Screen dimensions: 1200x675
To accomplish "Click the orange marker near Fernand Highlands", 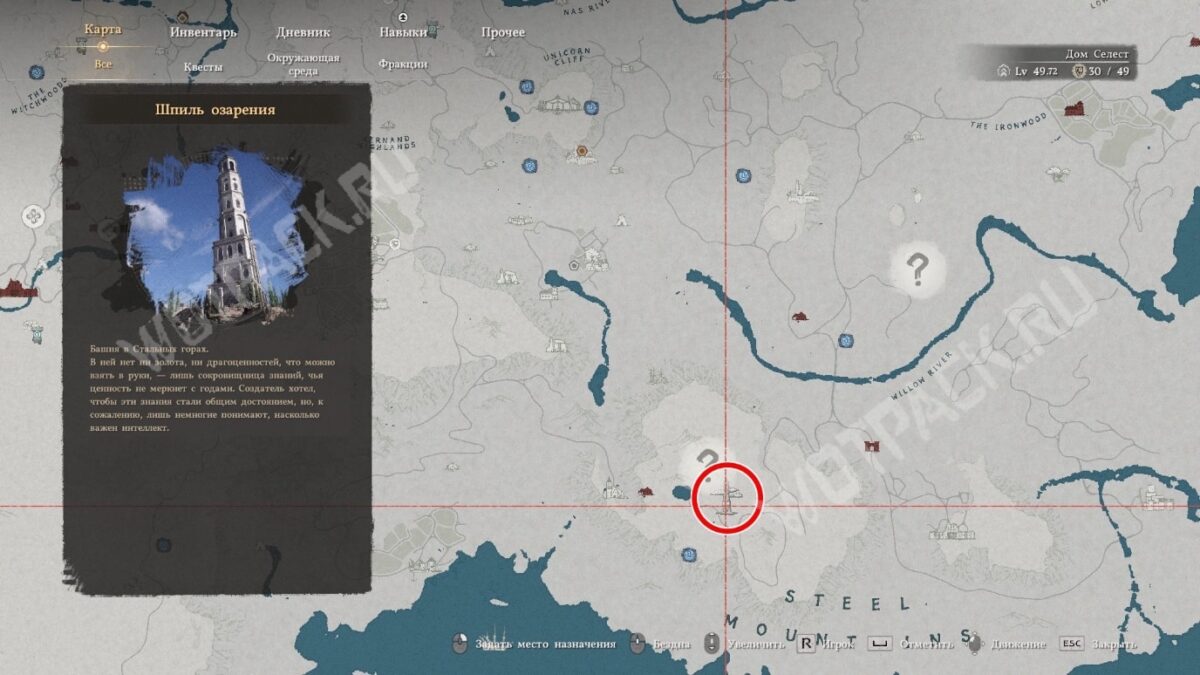I will 582,152.
